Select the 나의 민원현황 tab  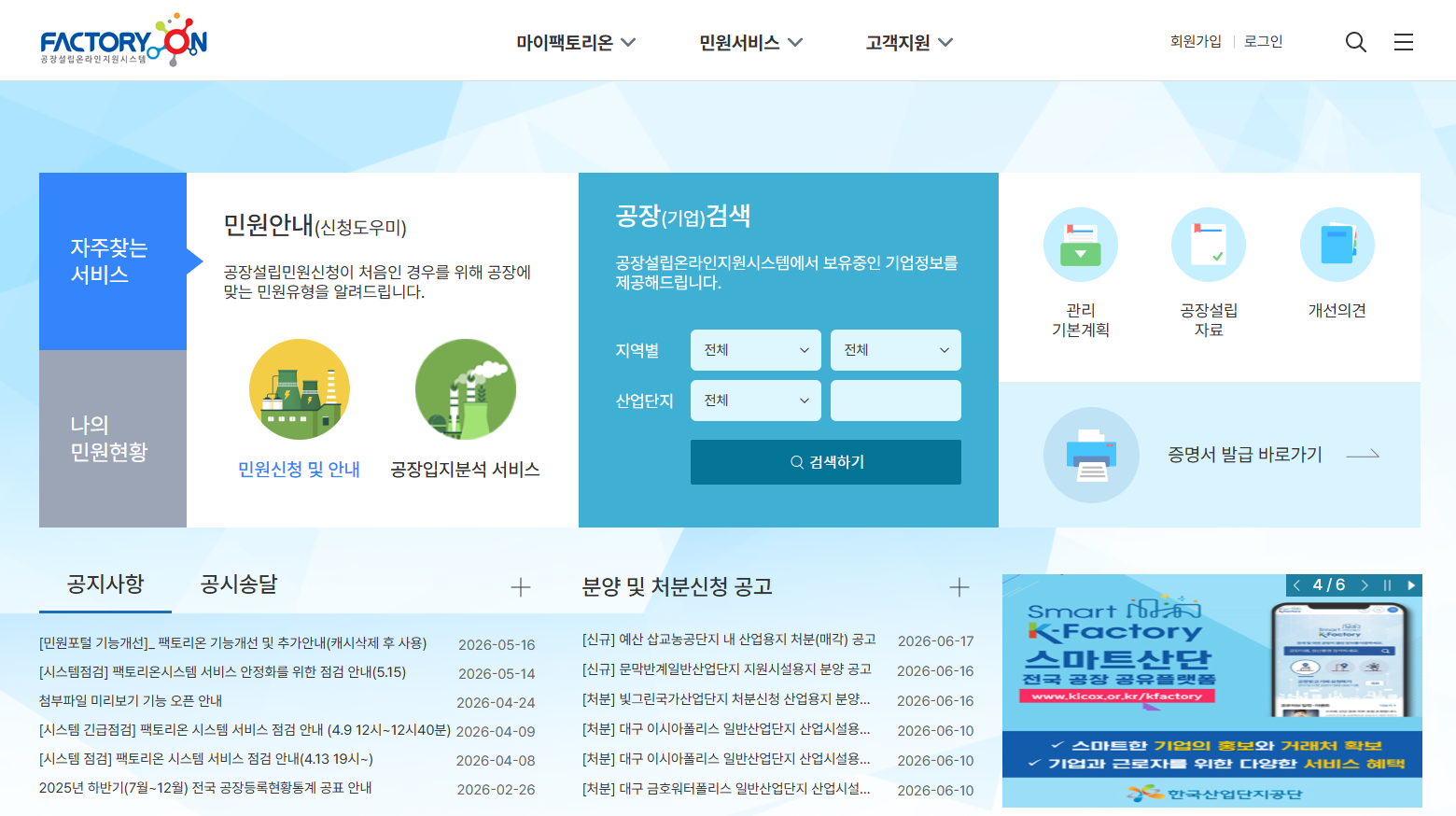click(x=113, y=439)
